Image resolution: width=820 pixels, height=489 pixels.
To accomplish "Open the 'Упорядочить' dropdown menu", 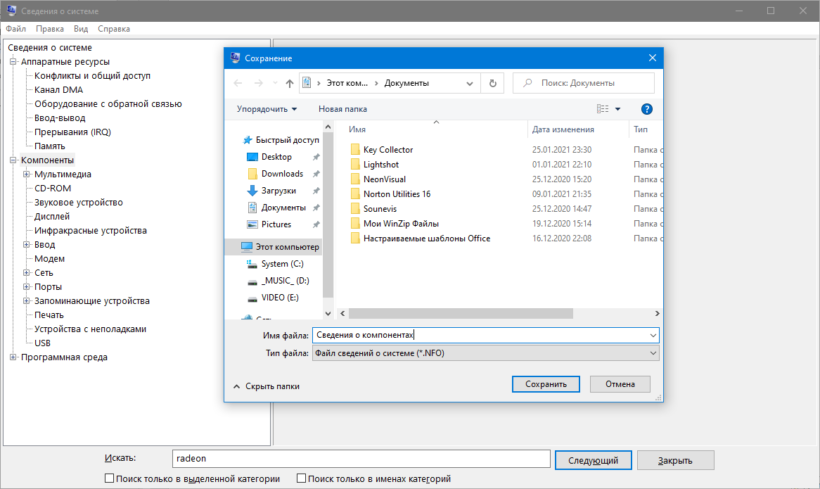I will 266,108.
